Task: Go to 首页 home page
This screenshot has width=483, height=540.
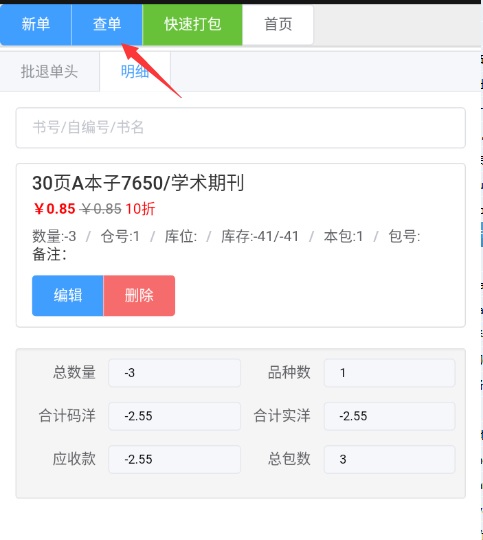Action: coord(278,24)
